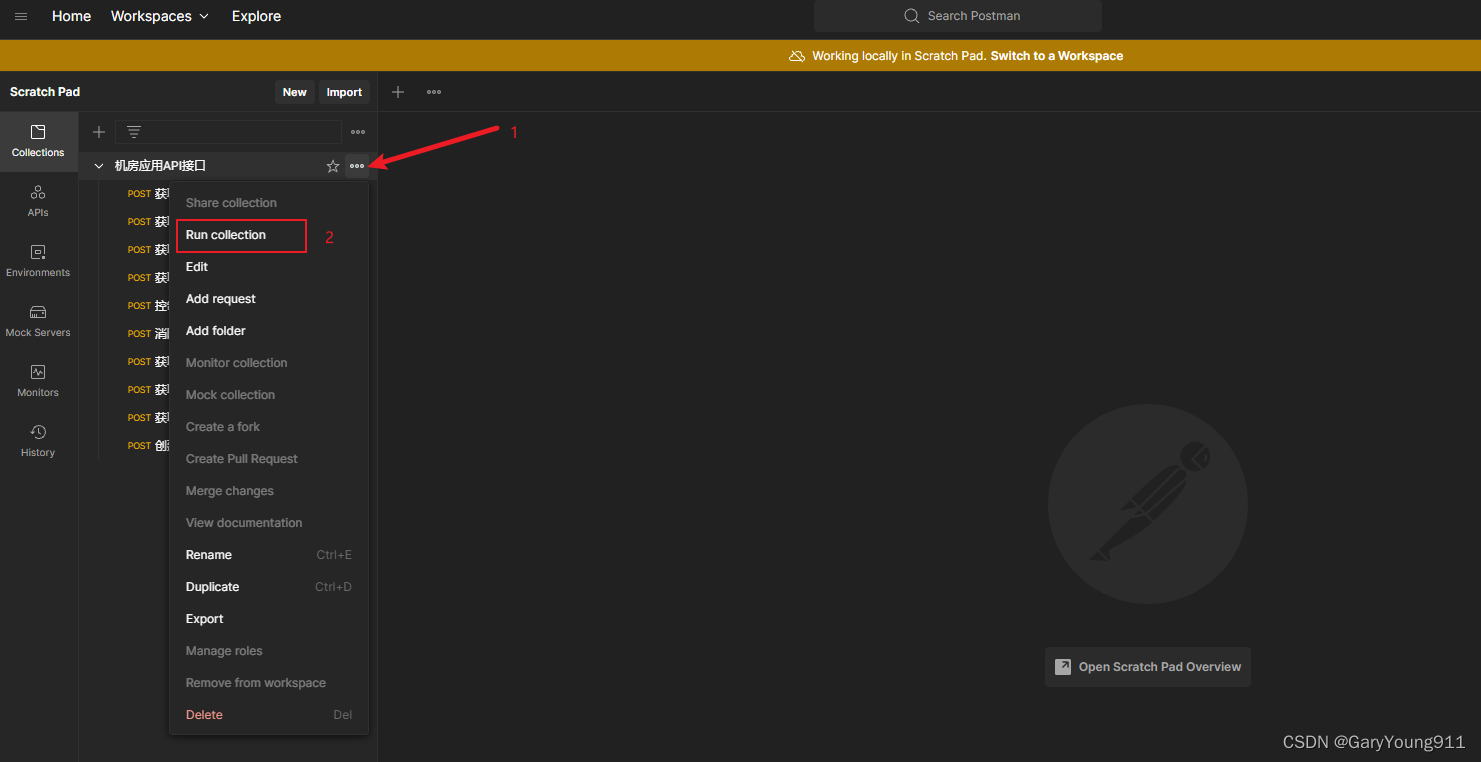Open a new request tab with plus icon
The image size is (1481, 762).
click(398, 92)
